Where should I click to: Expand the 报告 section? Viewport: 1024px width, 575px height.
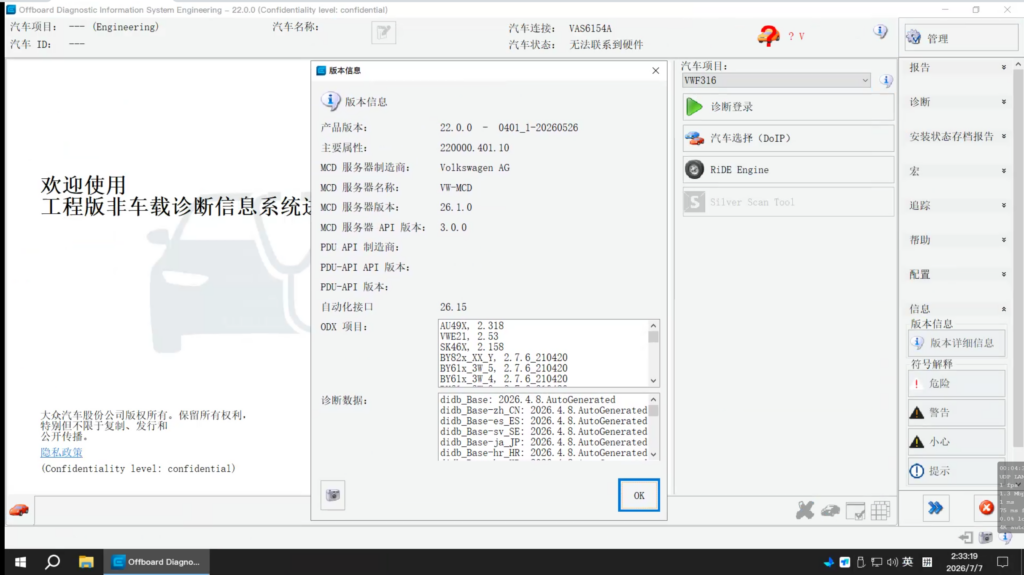tap(957, 67)
